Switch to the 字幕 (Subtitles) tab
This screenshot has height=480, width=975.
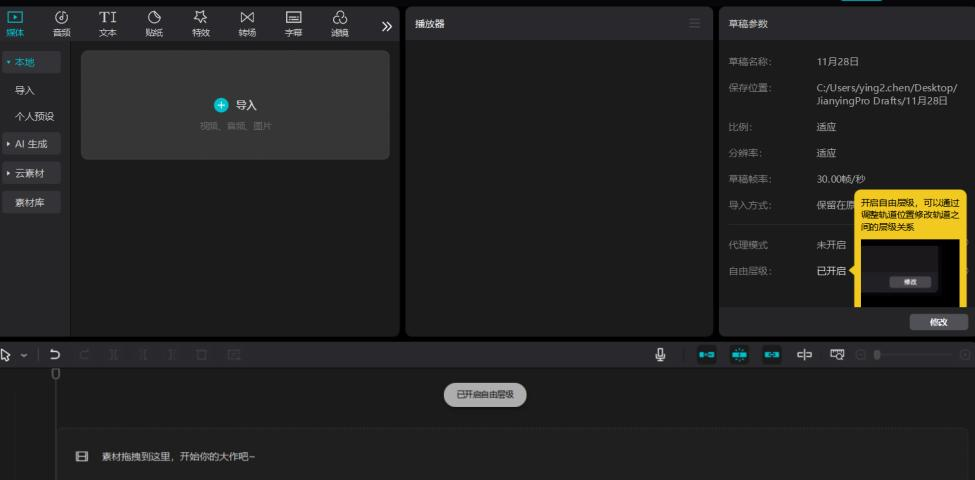[x=294, y=23]
